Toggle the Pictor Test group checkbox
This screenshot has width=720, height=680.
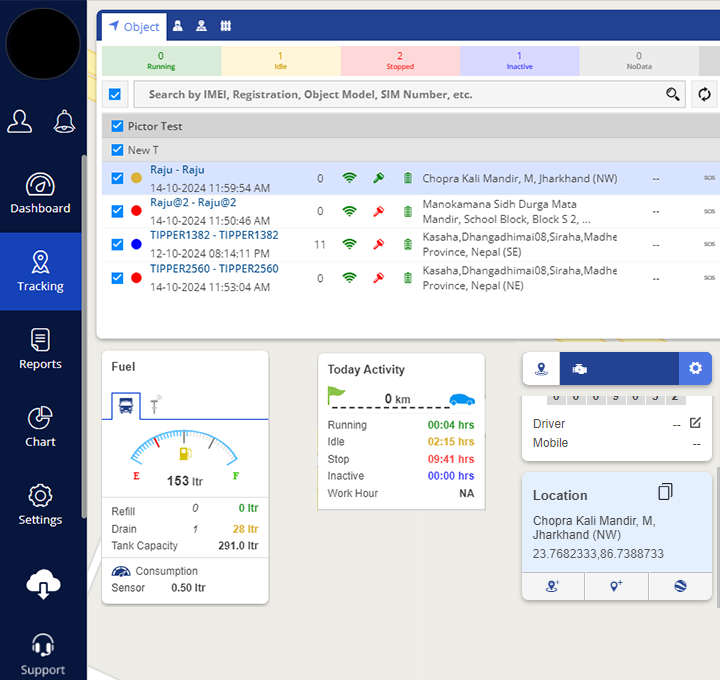pyautogui.click(x=117, y=126)
